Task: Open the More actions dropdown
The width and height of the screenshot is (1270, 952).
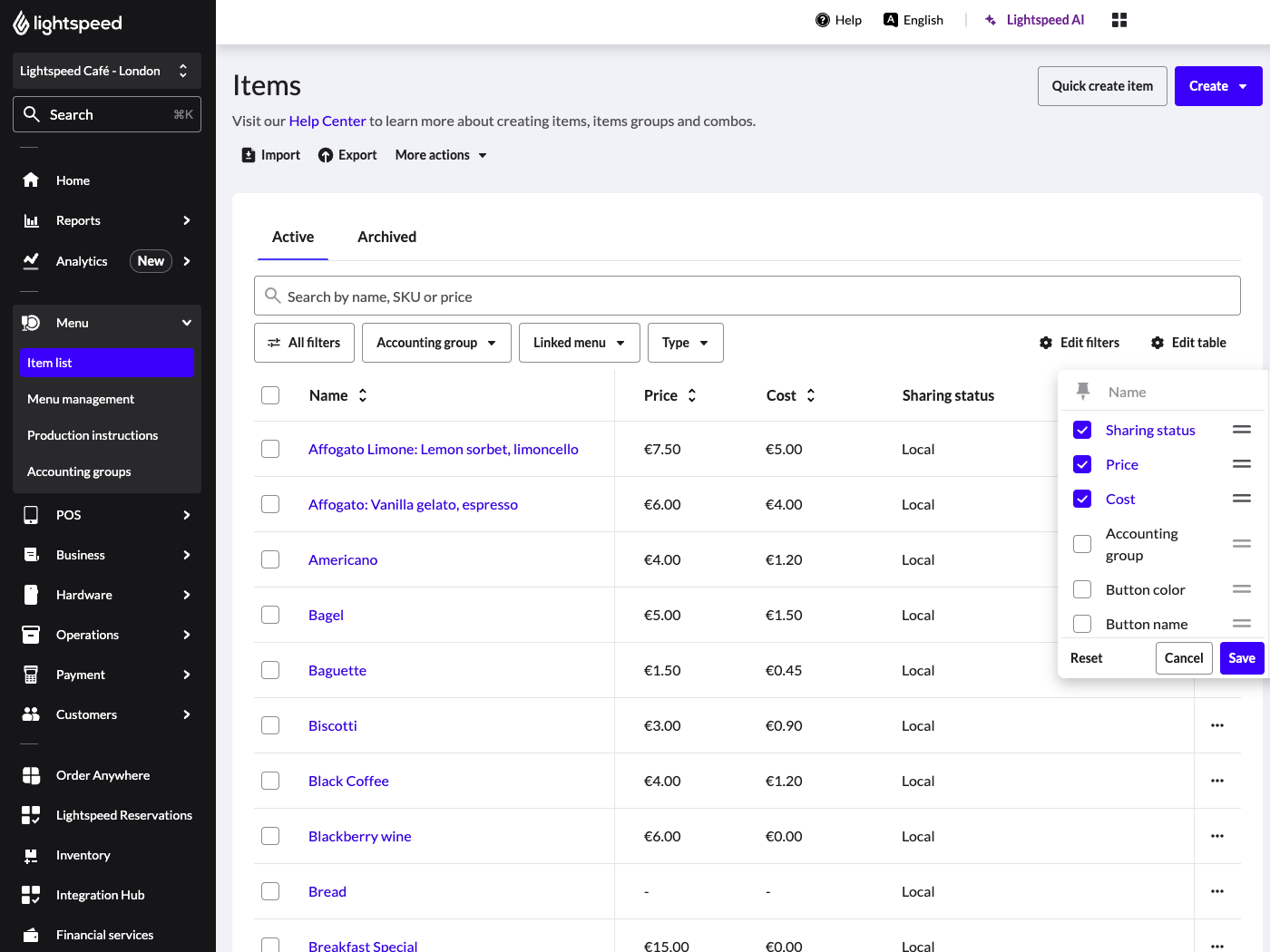Action: click(441, 155)
